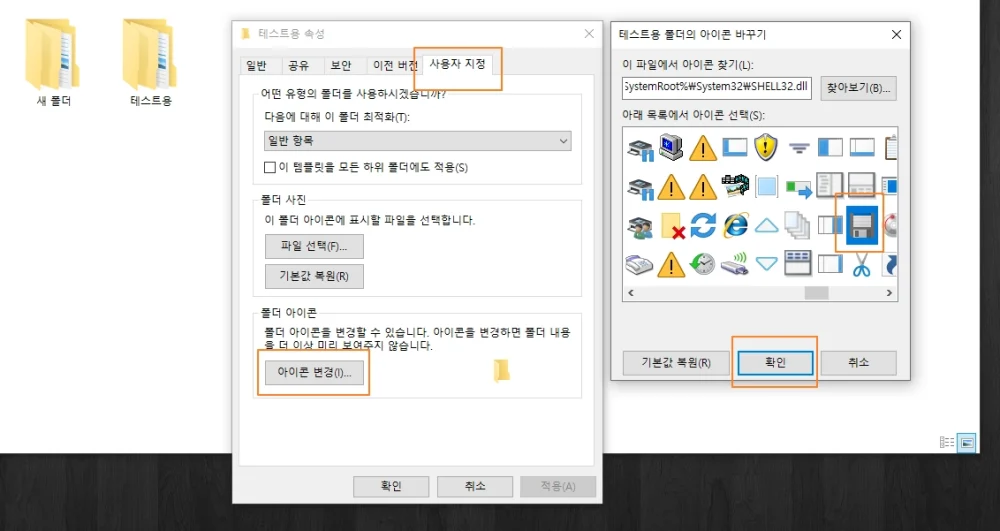Viewport: 1000px width, 531px height.
Task: Select the clock with green arrow icon
Action: pos(703,264)
